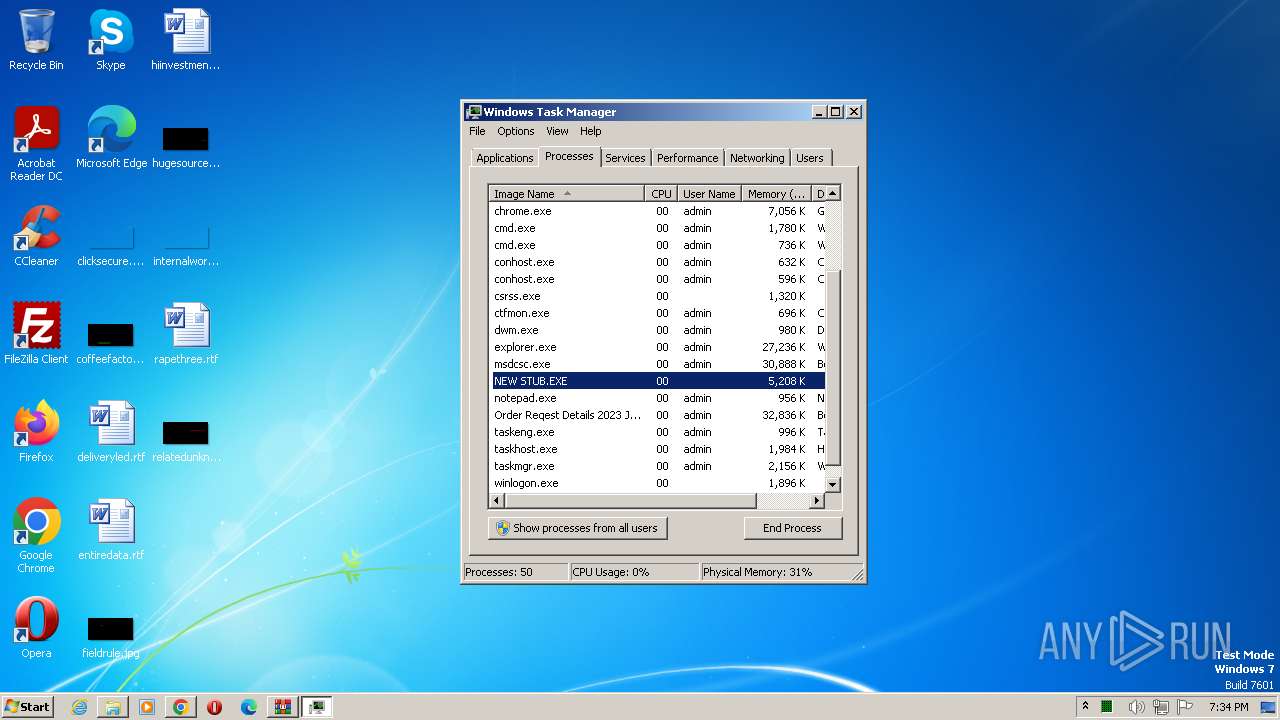Screen dimensions: 1280x720
Task: Open Internet Explorer from the taskbar
Action: tap(80, 707)
